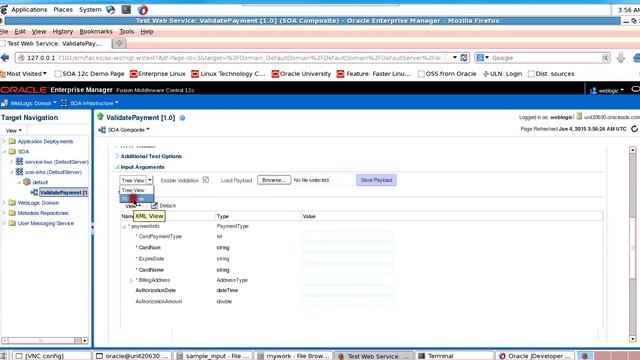Click the CardNum value input field

pyautogui.click(x=348, y=247)
